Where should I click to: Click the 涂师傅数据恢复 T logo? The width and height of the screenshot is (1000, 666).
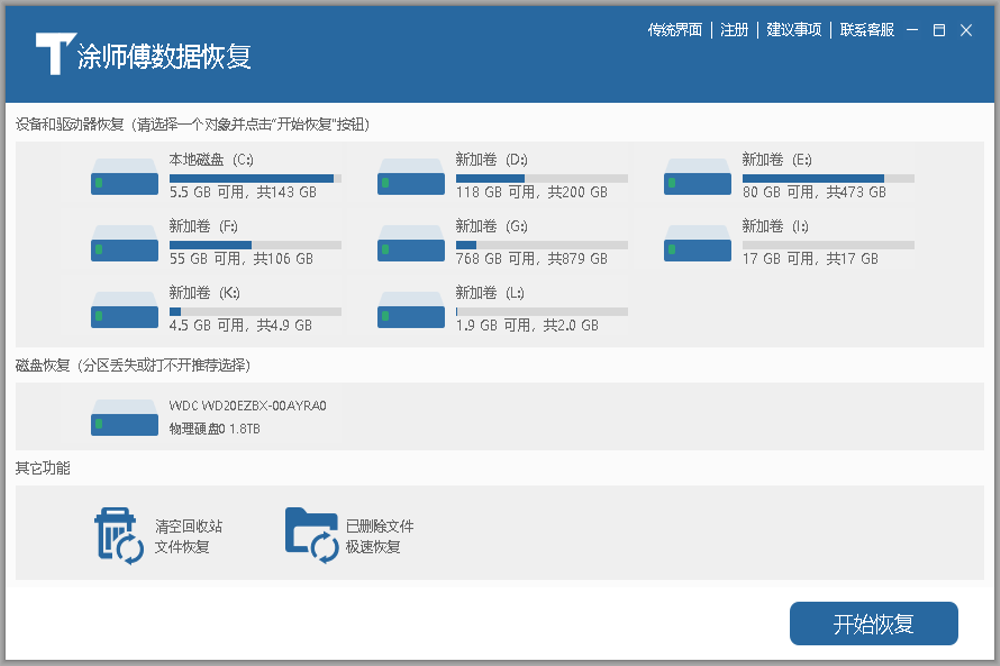tap(53, 53)
